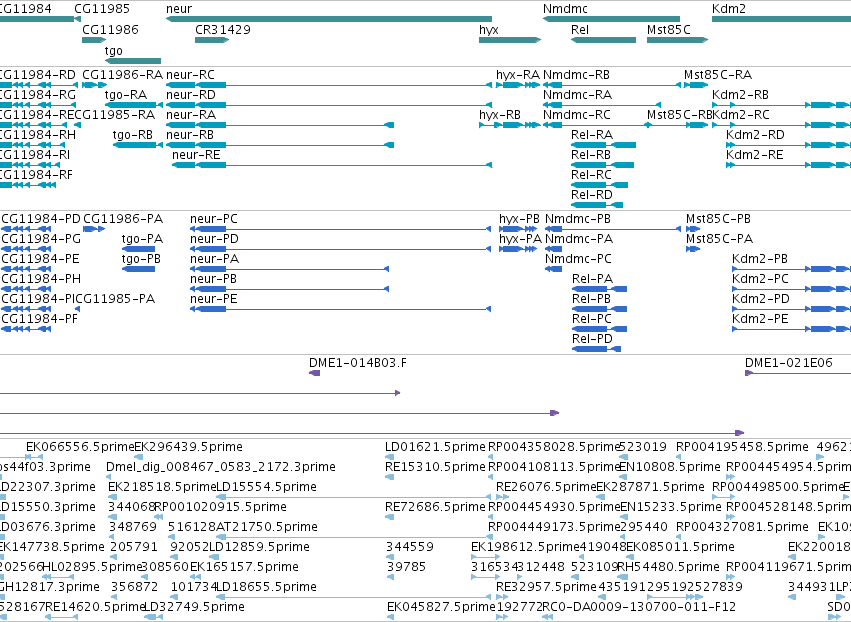
Task: Click protein Mst85C-PB
Action: 693,230
